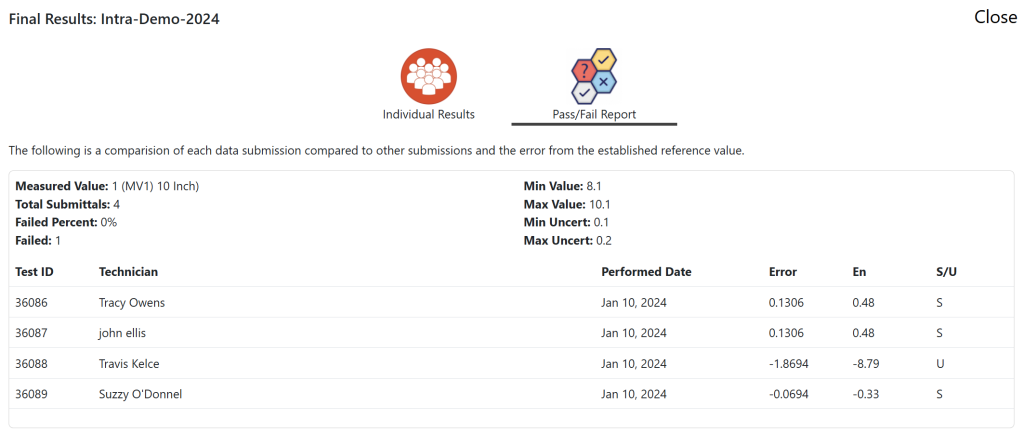
Task: Click the Test ID column header
Action: click(x=35, y=272)
